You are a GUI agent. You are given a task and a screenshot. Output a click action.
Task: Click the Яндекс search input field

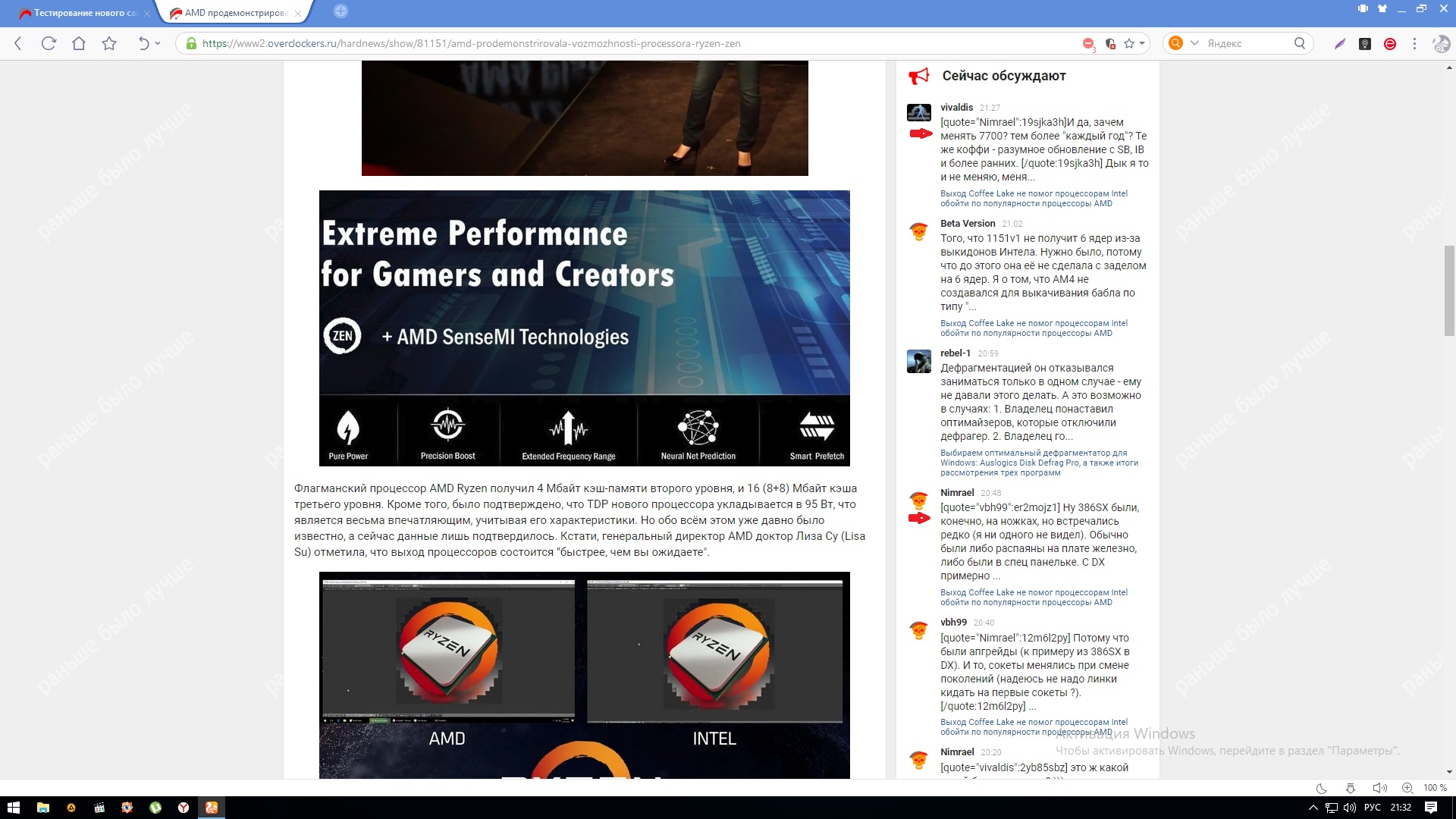click(x=1244, y=43)
